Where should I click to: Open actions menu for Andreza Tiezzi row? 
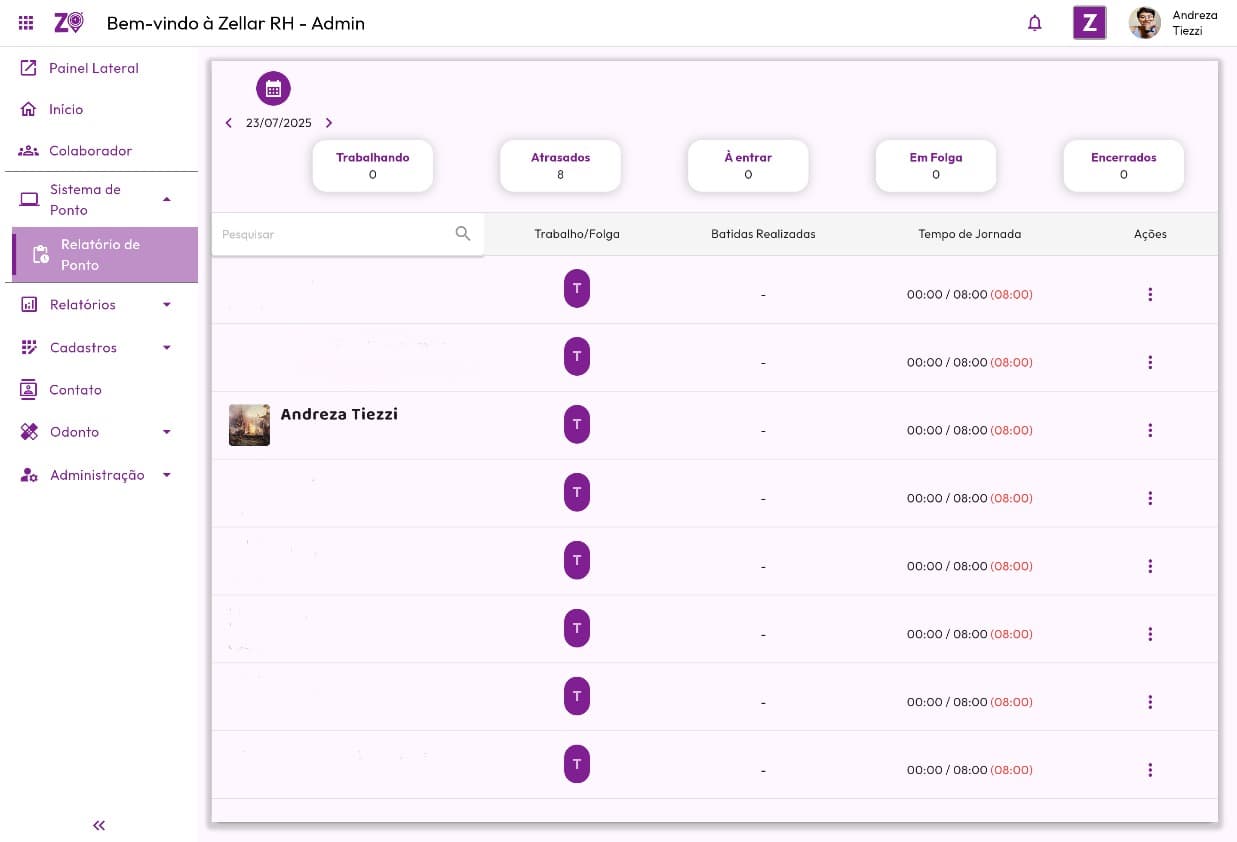1150,430
